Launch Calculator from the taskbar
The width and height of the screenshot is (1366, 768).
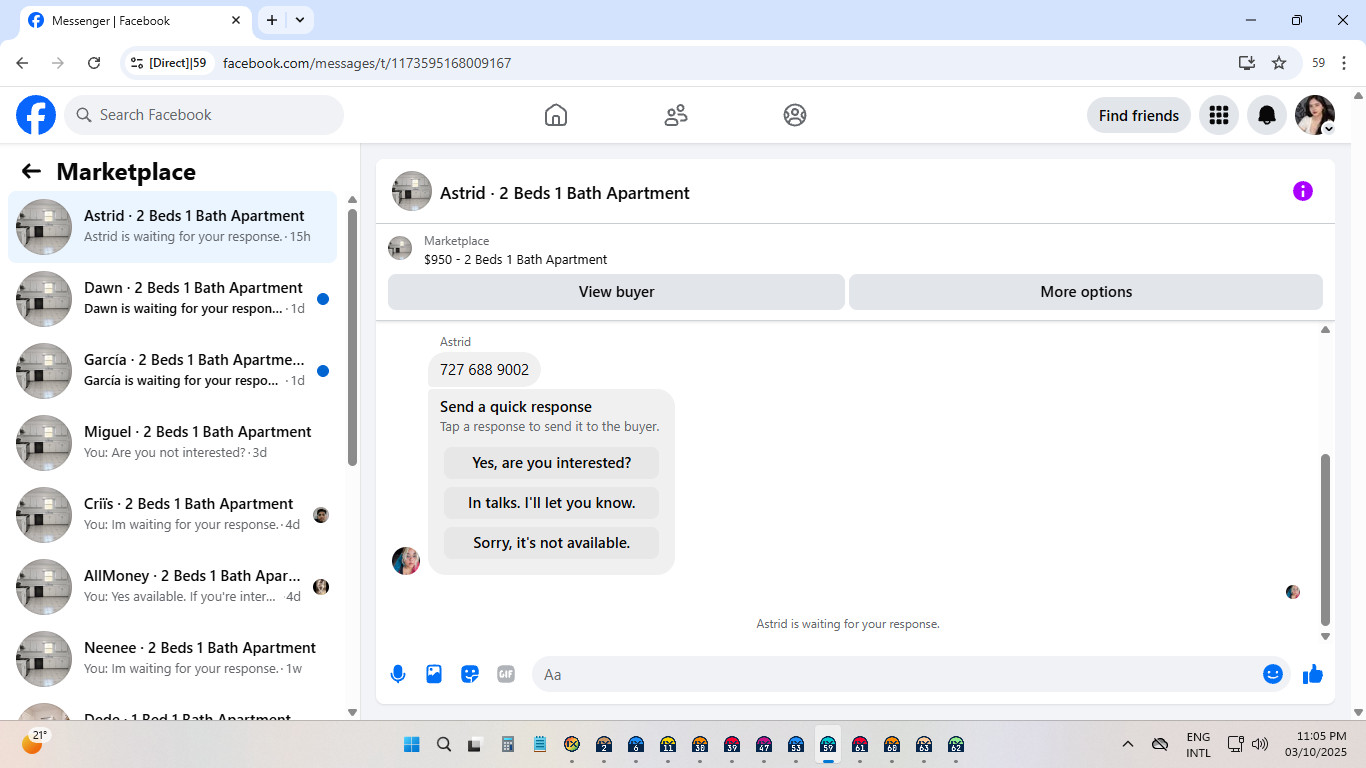508,745
